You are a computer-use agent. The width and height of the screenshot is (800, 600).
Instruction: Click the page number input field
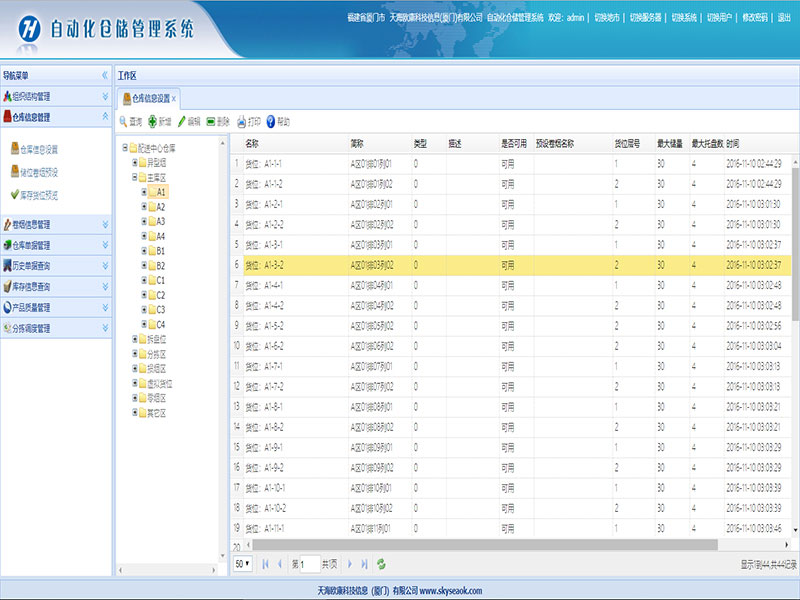[309, 564]
